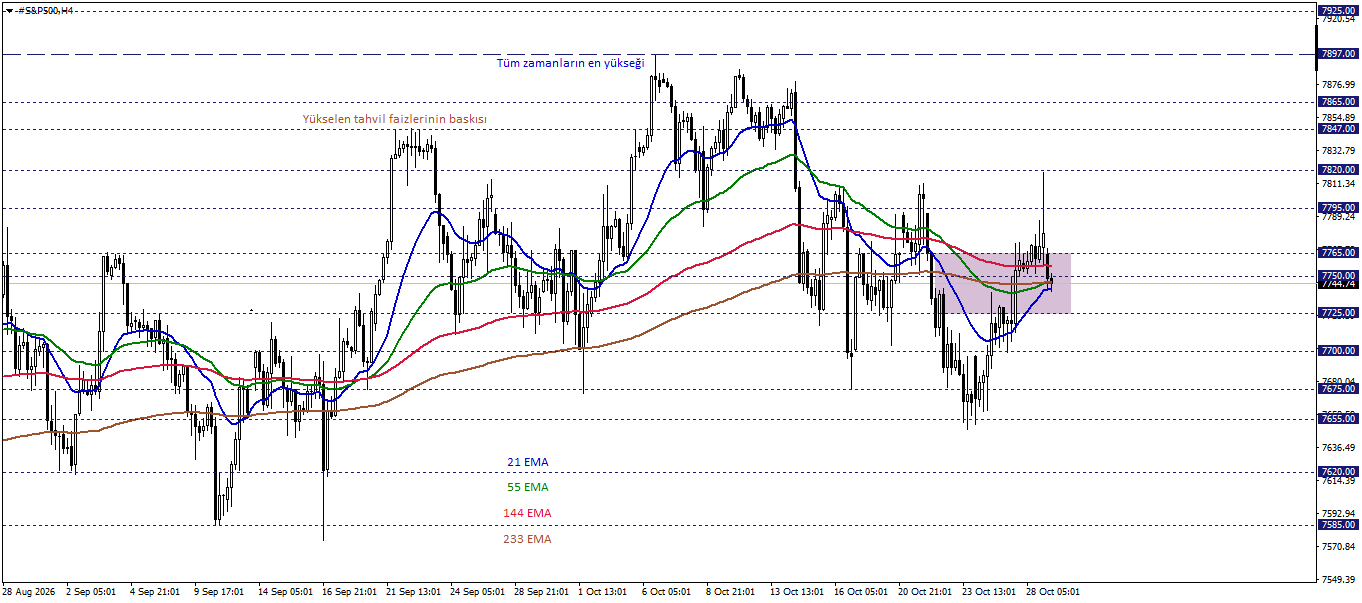Click the 7636.49 price scale value
The image size is (1362, 603).
point(1338,448)
